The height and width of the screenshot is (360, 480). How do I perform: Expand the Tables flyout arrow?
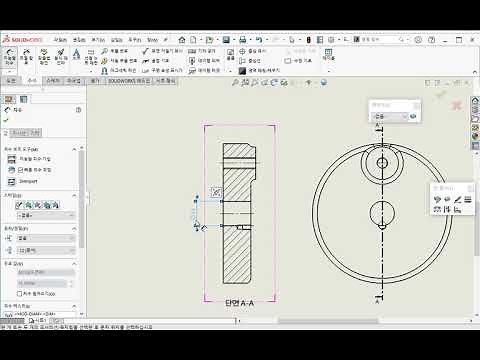click(329, 71)
